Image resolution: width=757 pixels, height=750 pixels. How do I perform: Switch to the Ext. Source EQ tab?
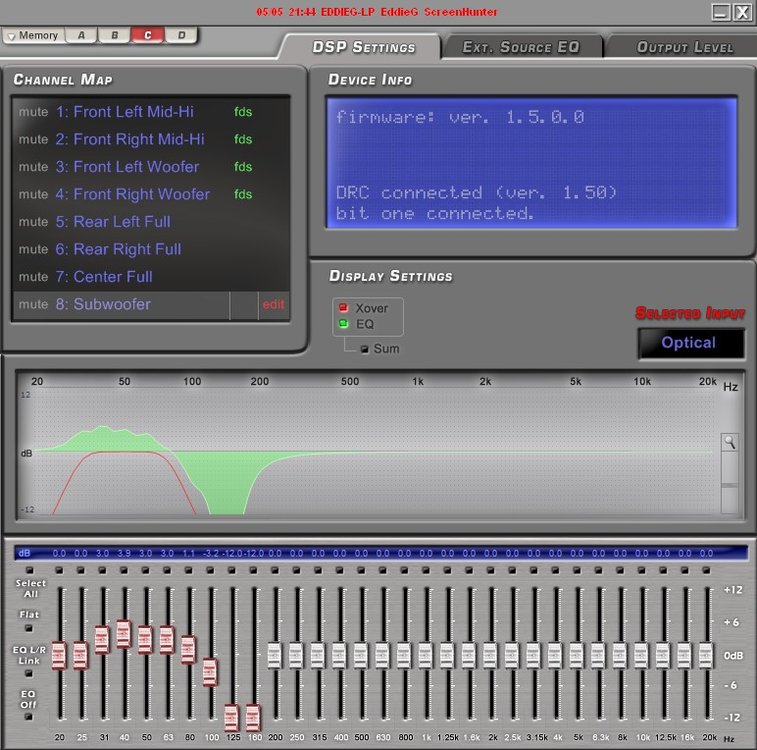pos(521,47)
